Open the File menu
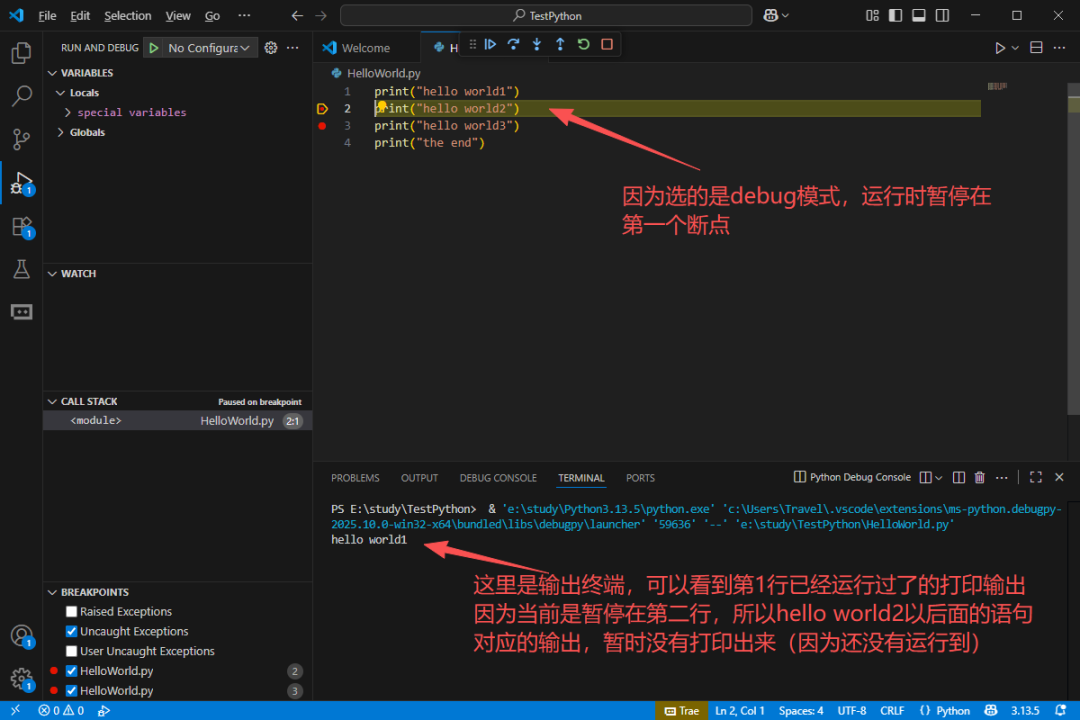Screen dimensions: 1080x720 point(48,15)
